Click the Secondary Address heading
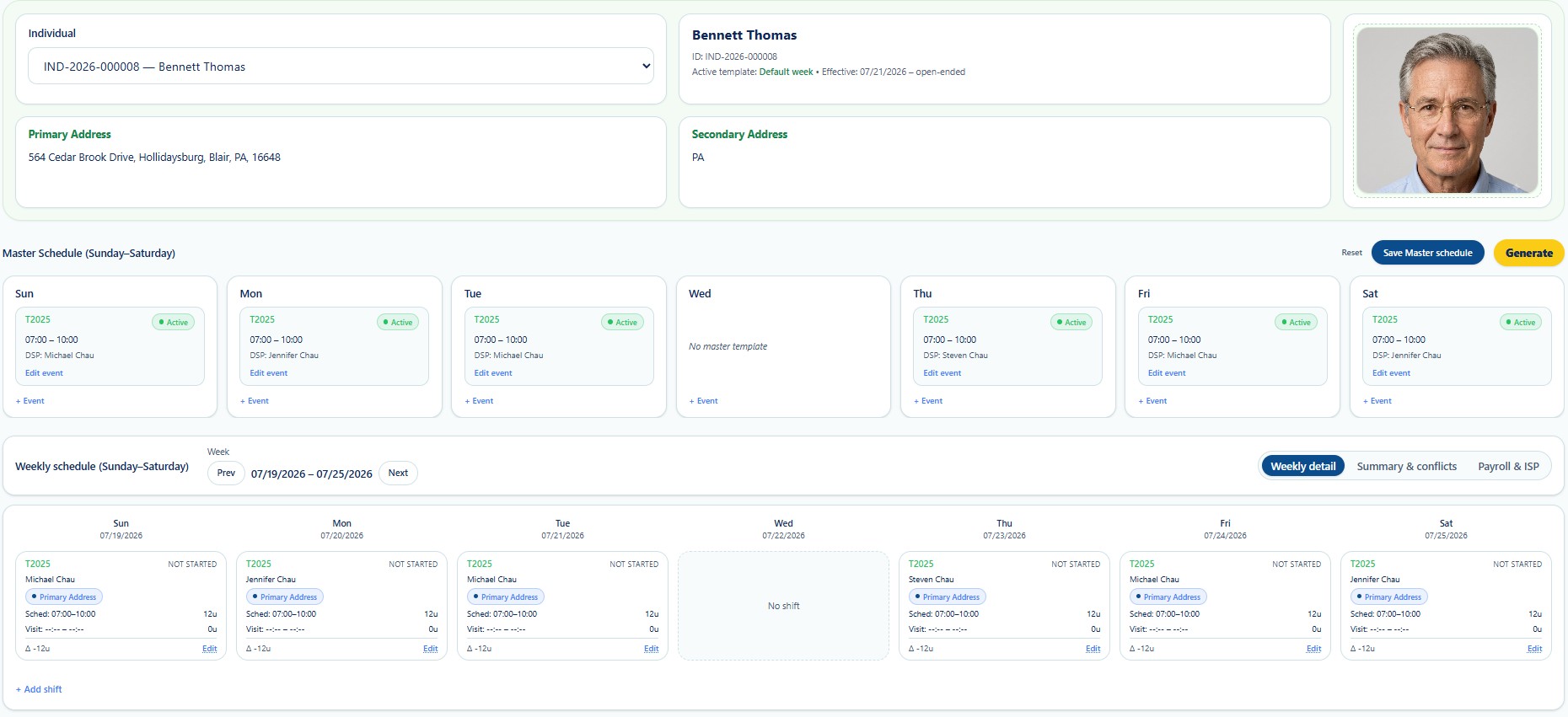Image resolution: width=1568 pixels, height=717 pixels. [x=739, y=135]
